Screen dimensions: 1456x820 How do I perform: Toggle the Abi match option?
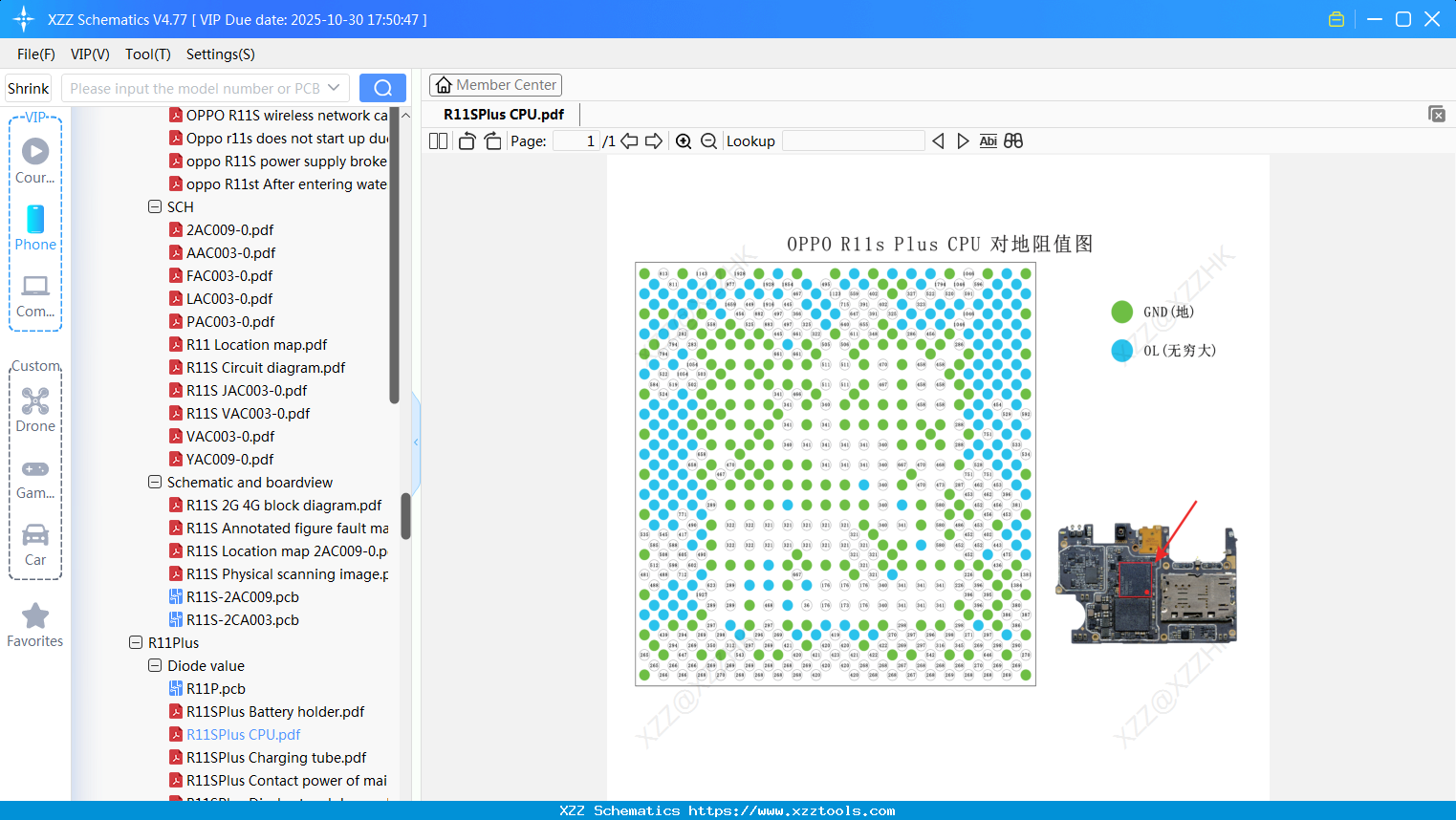(x=989, y=140)
